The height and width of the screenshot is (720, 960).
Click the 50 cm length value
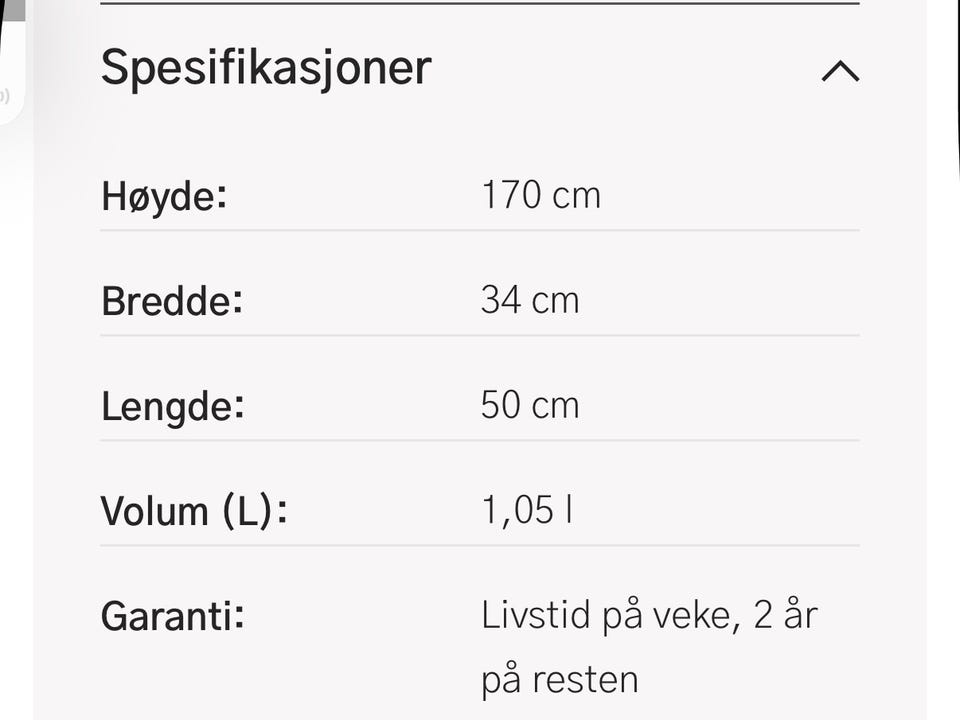530,405
